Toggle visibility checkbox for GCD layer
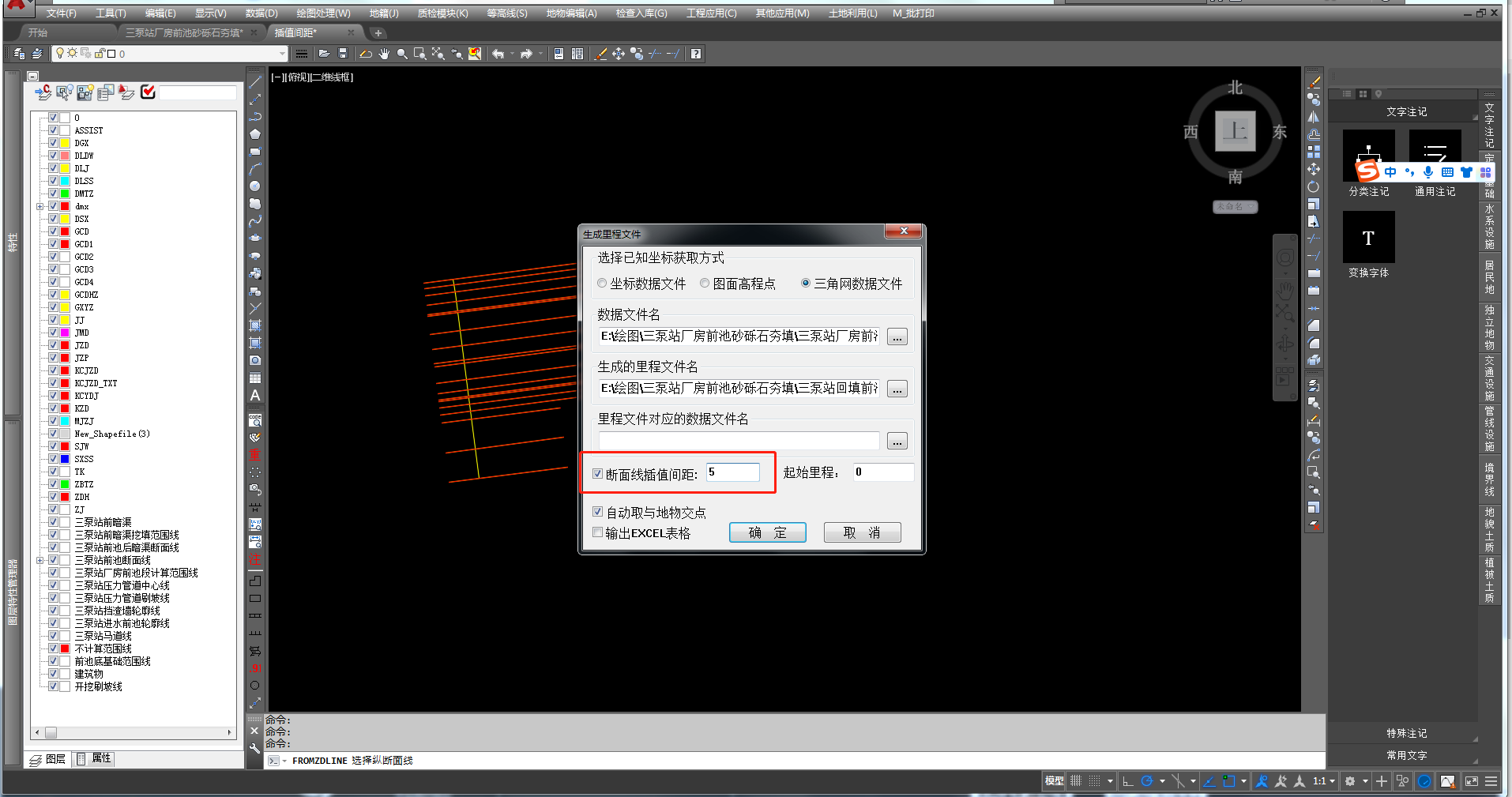This screenshot has width=1512, height=797. tap(53, 231)
